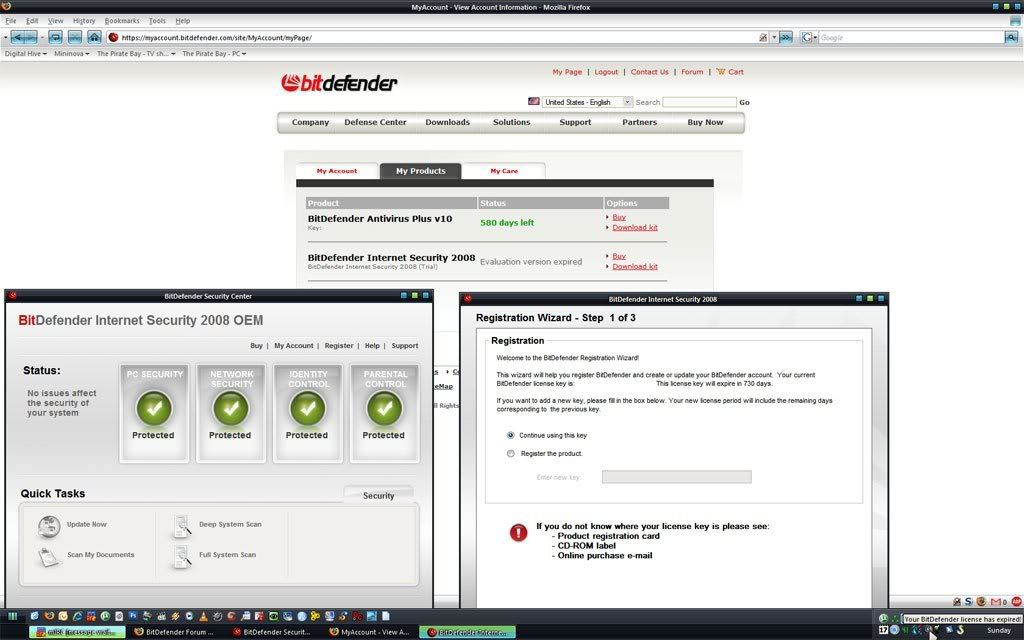1024x640 pixels.
Task: Expand The Pirate Bay - PC bookmark folder
Action: 214,54
